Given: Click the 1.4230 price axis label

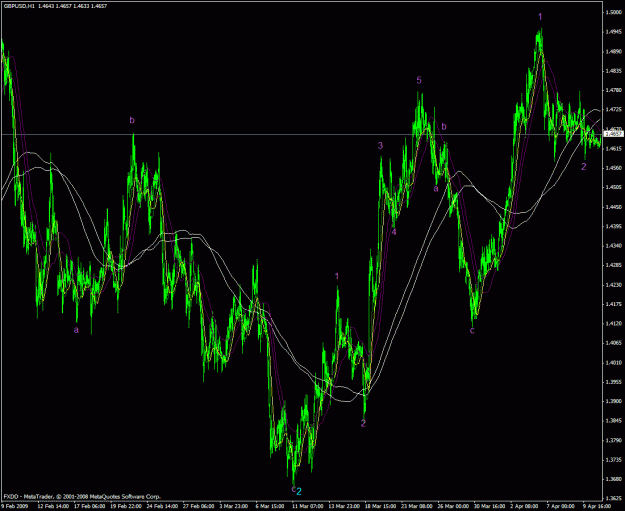Looking at the screenshot, I should click(x=614, y=285).
